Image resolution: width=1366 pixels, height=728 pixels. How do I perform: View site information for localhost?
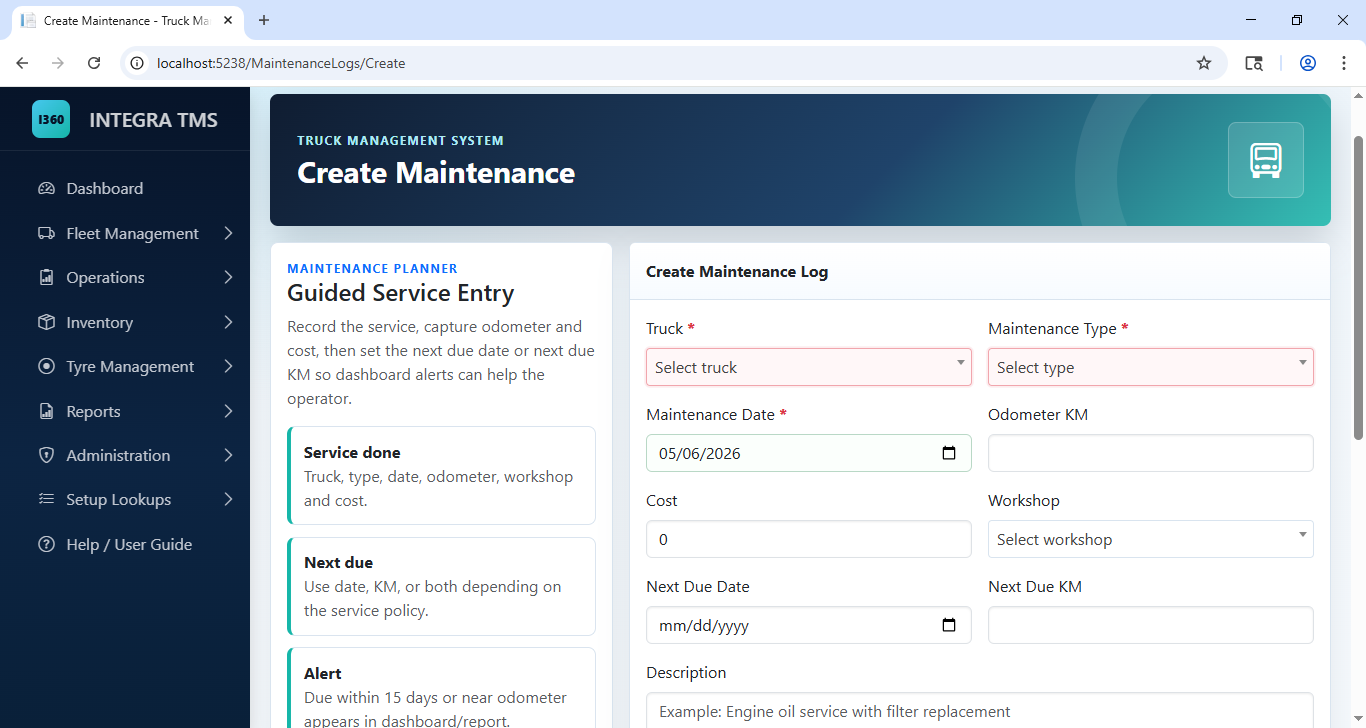coord(138,63)
